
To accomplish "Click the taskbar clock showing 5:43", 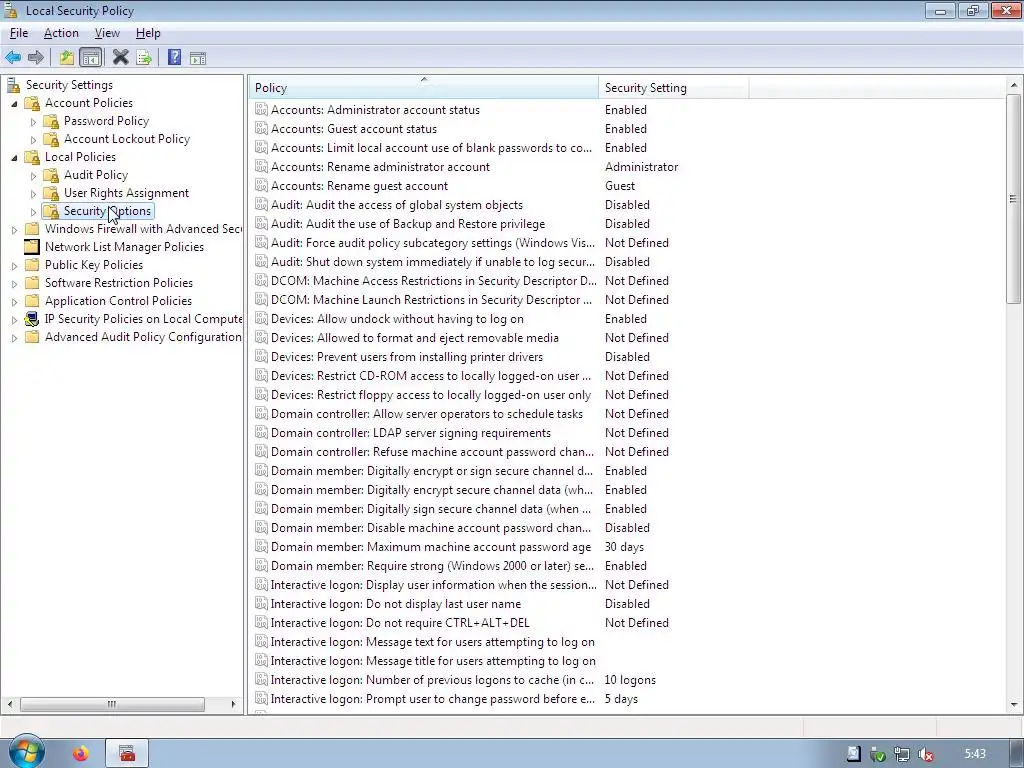I will tap(974, 754).
